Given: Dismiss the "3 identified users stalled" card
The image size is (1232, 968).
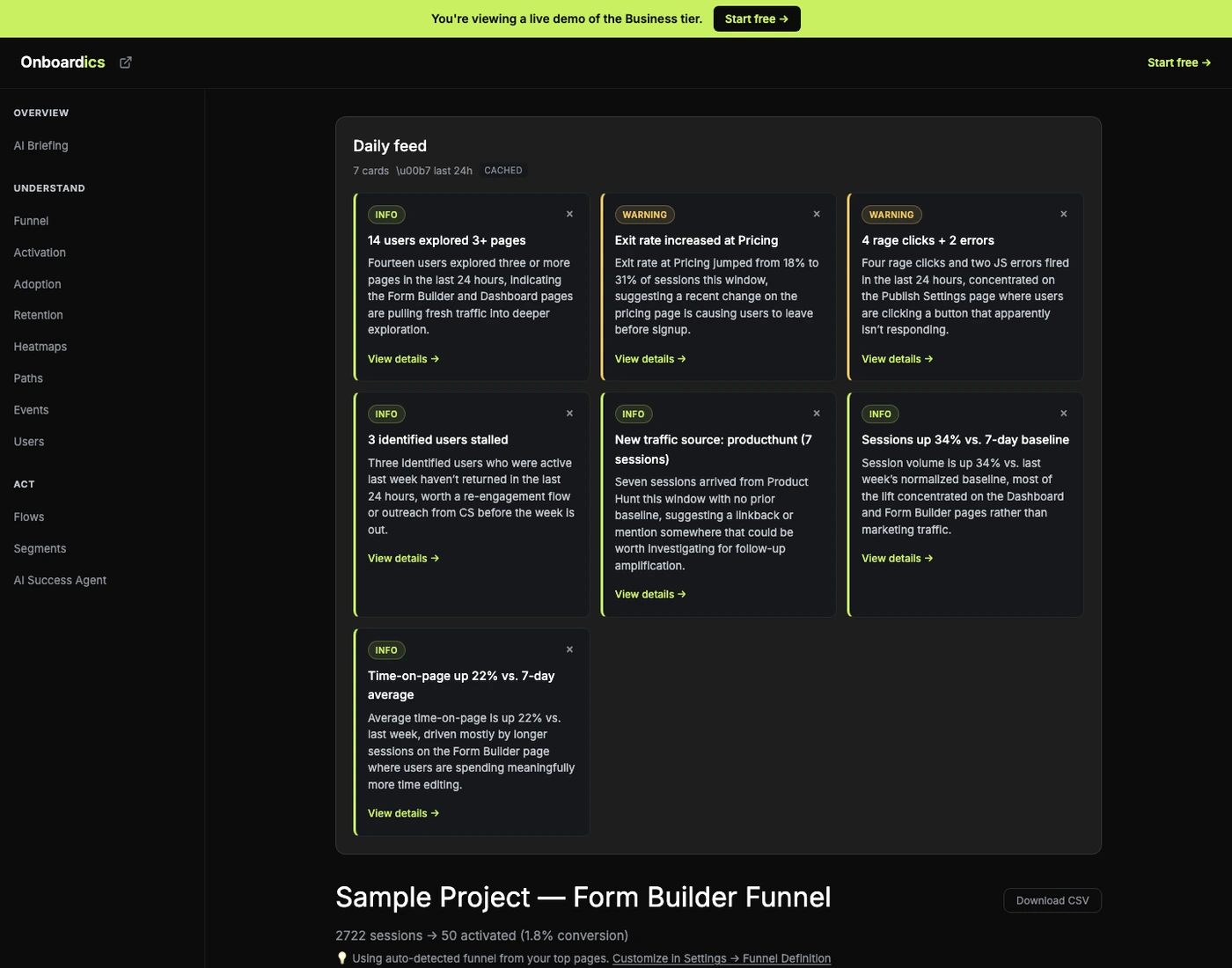Looking at the screenshot, I should (x=568, y=413).
